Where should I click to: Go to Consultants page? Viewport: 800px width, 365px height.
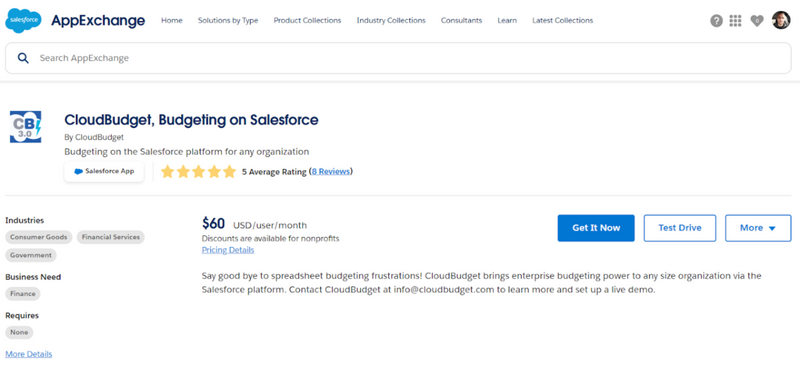pyautogui.click(x=461, y=20)
